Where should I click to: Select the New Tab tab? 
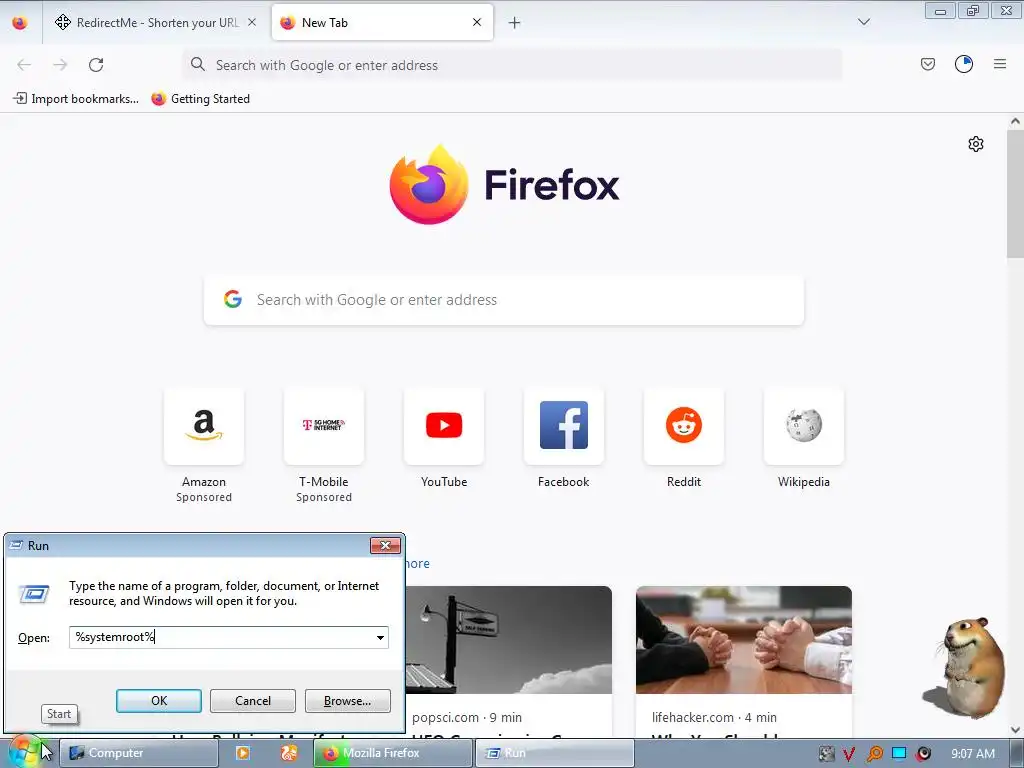pyautogui.click(x=382, y=22)
